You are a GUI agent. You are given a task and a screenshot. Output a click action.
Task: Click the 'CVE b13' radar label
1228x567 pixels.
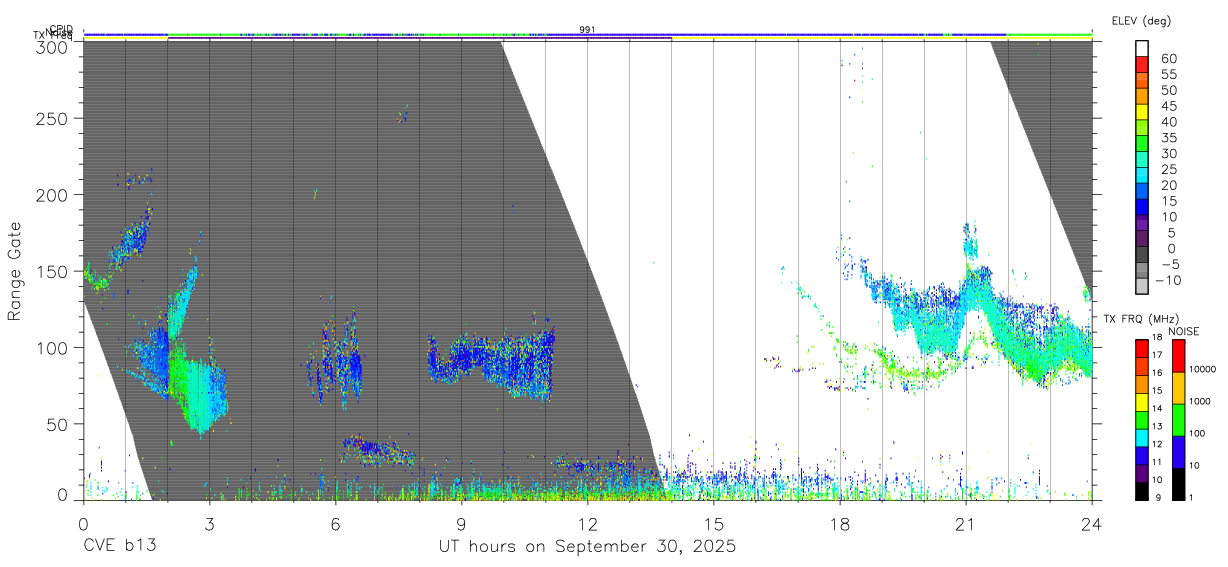119,546
